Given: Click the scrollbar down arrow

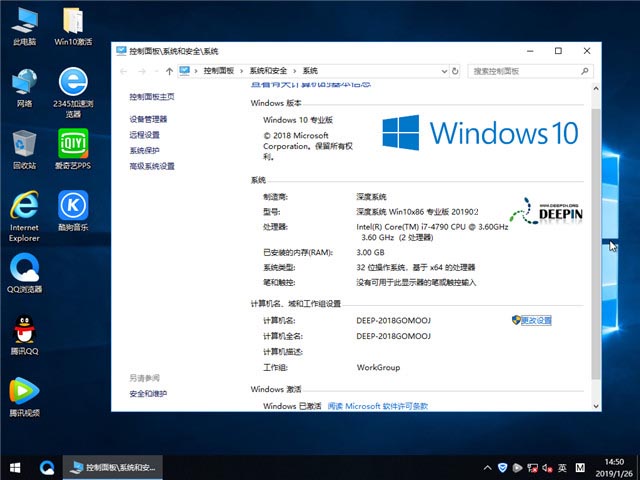Looking at the screenshot, I should (596, 406).
